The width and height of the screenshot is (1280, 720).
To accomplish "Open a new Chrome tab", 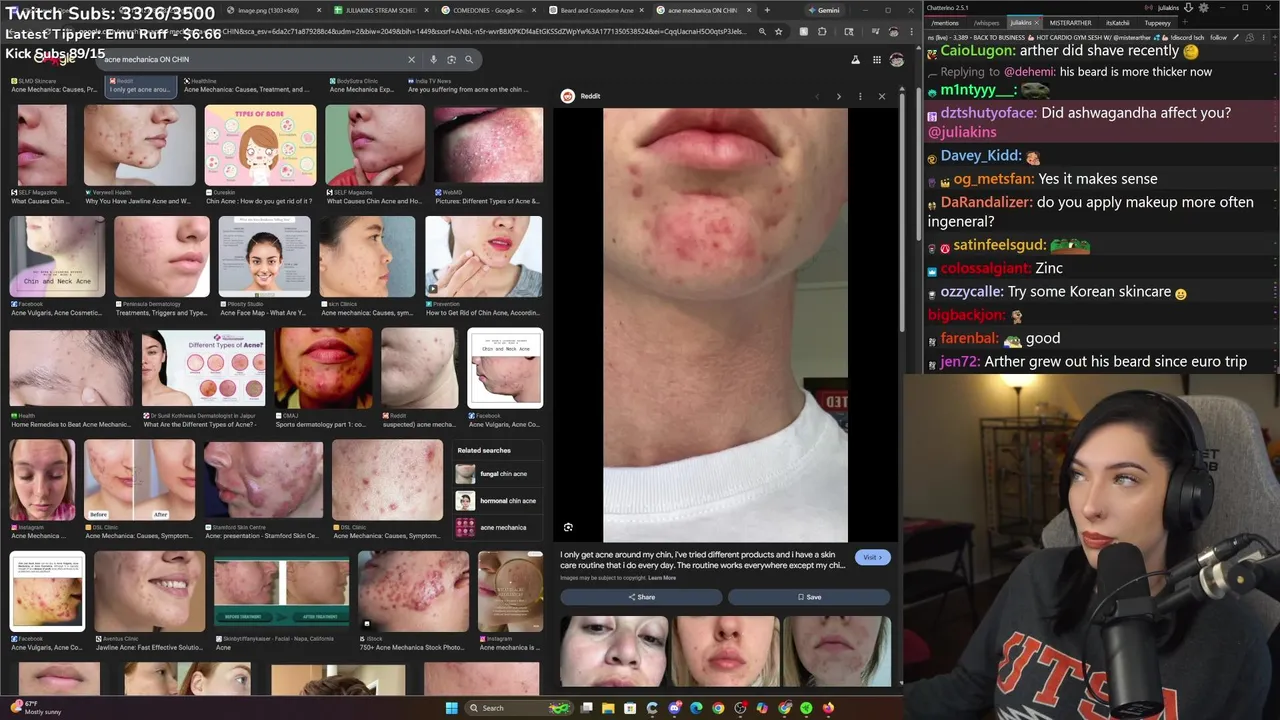I will (x=767, y=10).
